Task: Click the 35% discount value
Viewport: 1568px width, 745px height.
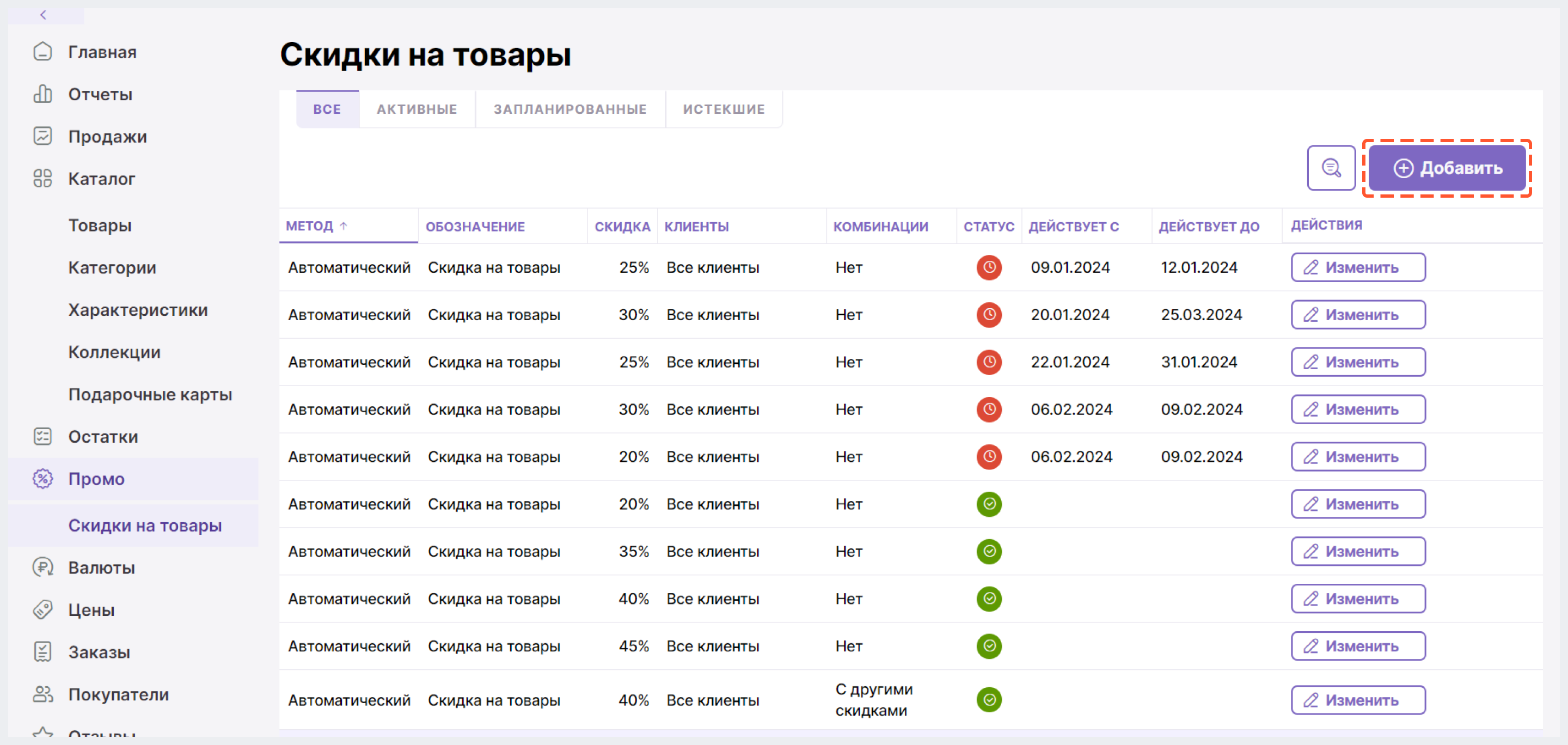Action: point(634,552)
